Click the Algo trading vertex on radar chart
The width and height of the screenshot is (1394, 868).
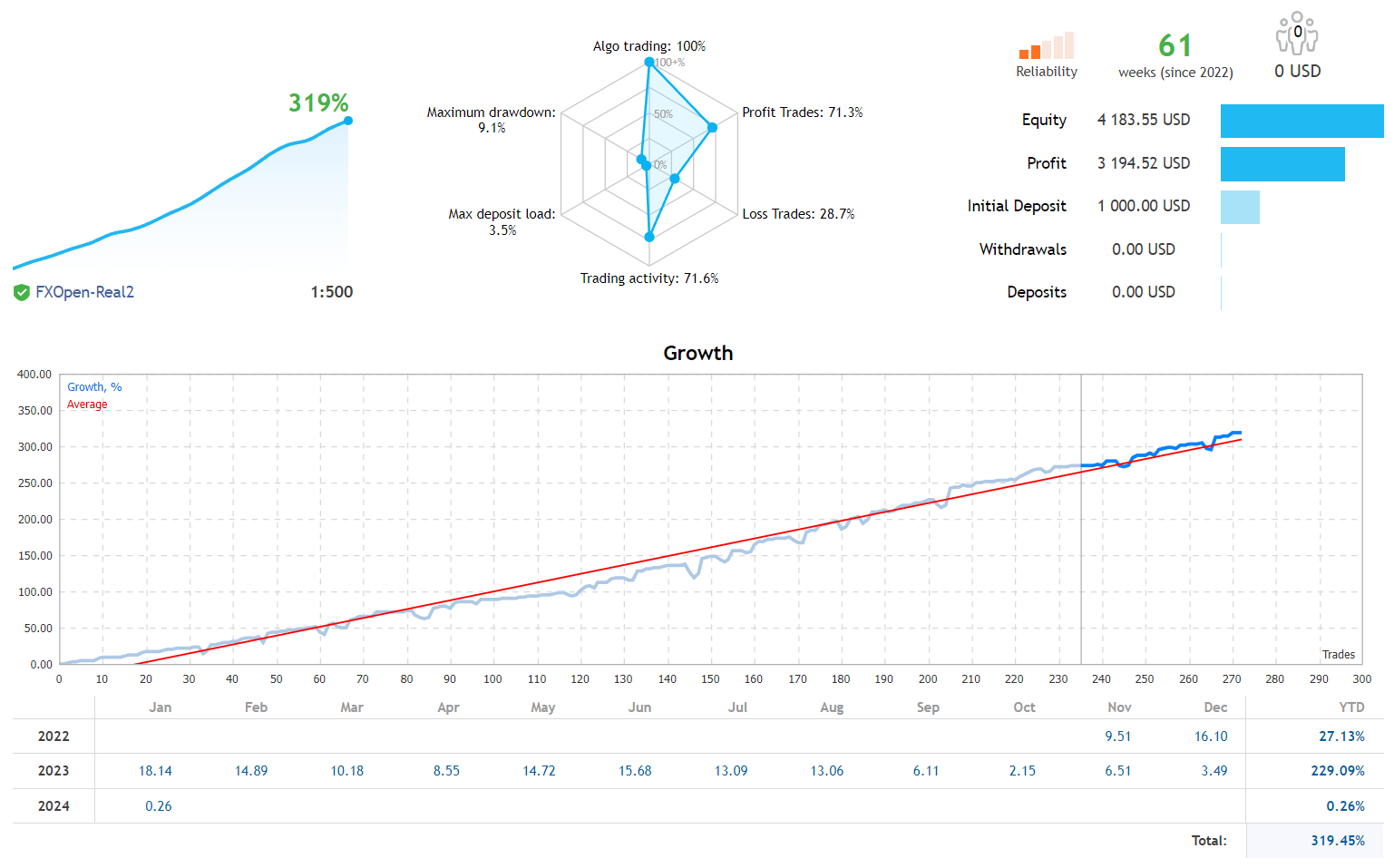click(x=649, y=62)
